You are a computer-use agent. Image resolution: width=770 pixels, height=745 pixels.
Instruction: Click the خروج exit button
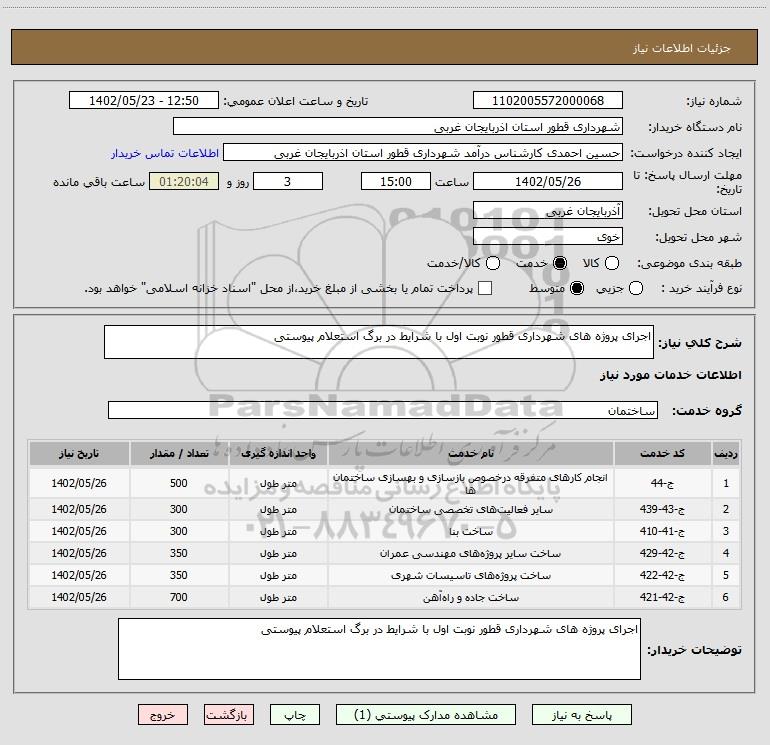[163, 715]
